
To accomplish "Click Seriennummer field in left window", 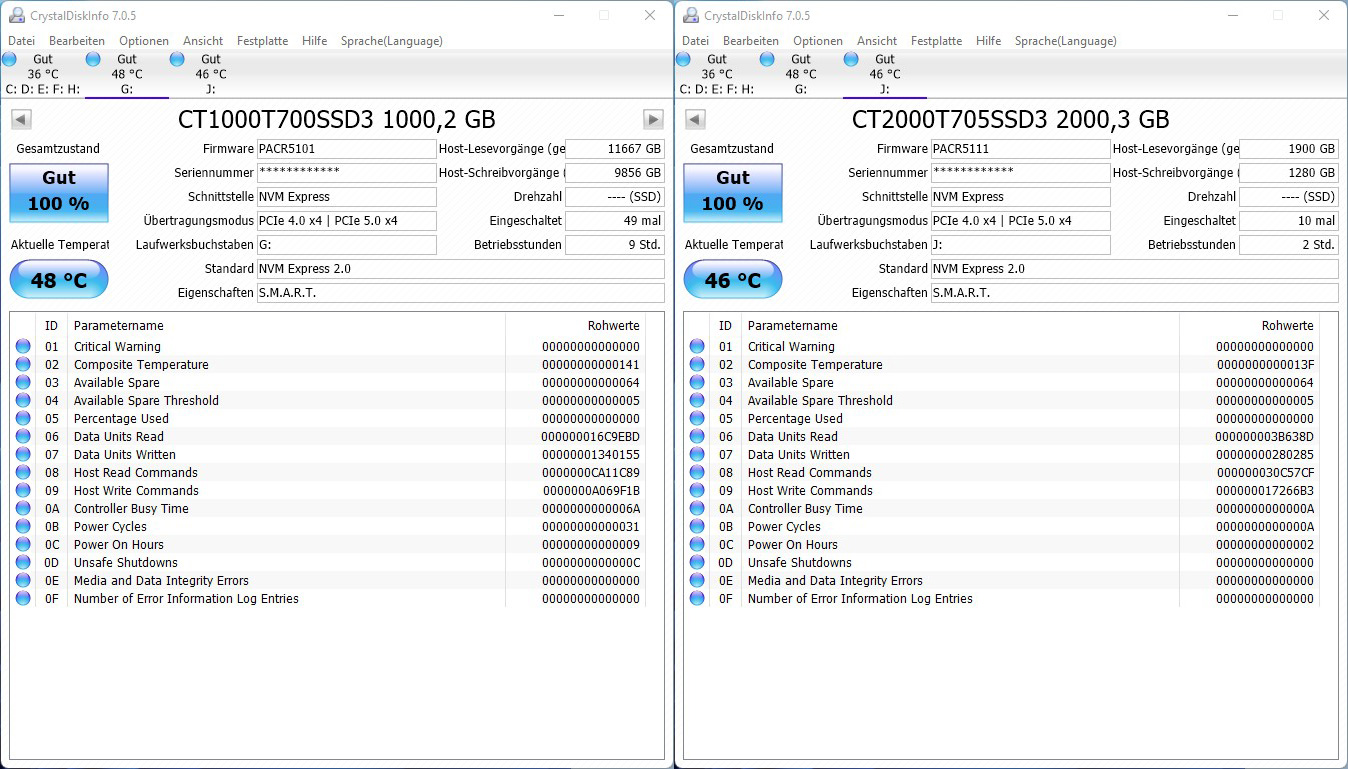I will (x=347, y=173).
